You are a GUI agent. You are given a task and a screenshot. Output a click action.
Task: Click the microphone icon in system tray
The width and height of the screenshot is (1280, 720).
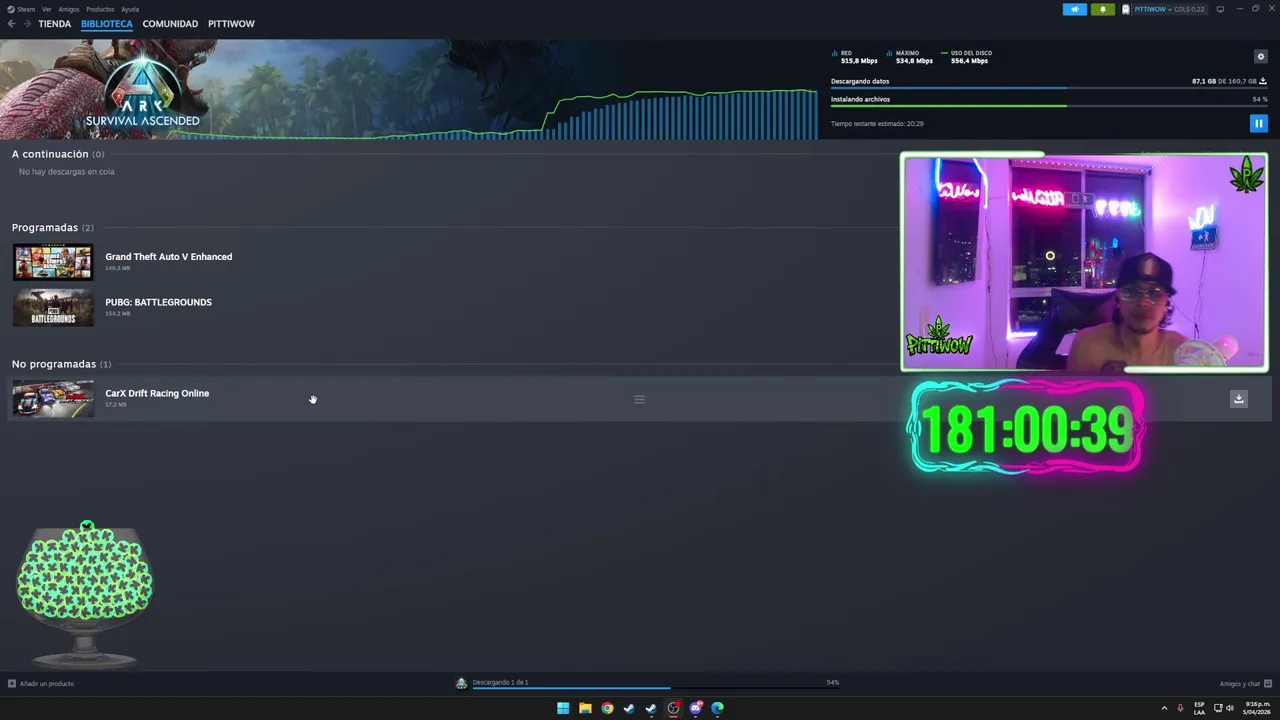pos(1180,708)
